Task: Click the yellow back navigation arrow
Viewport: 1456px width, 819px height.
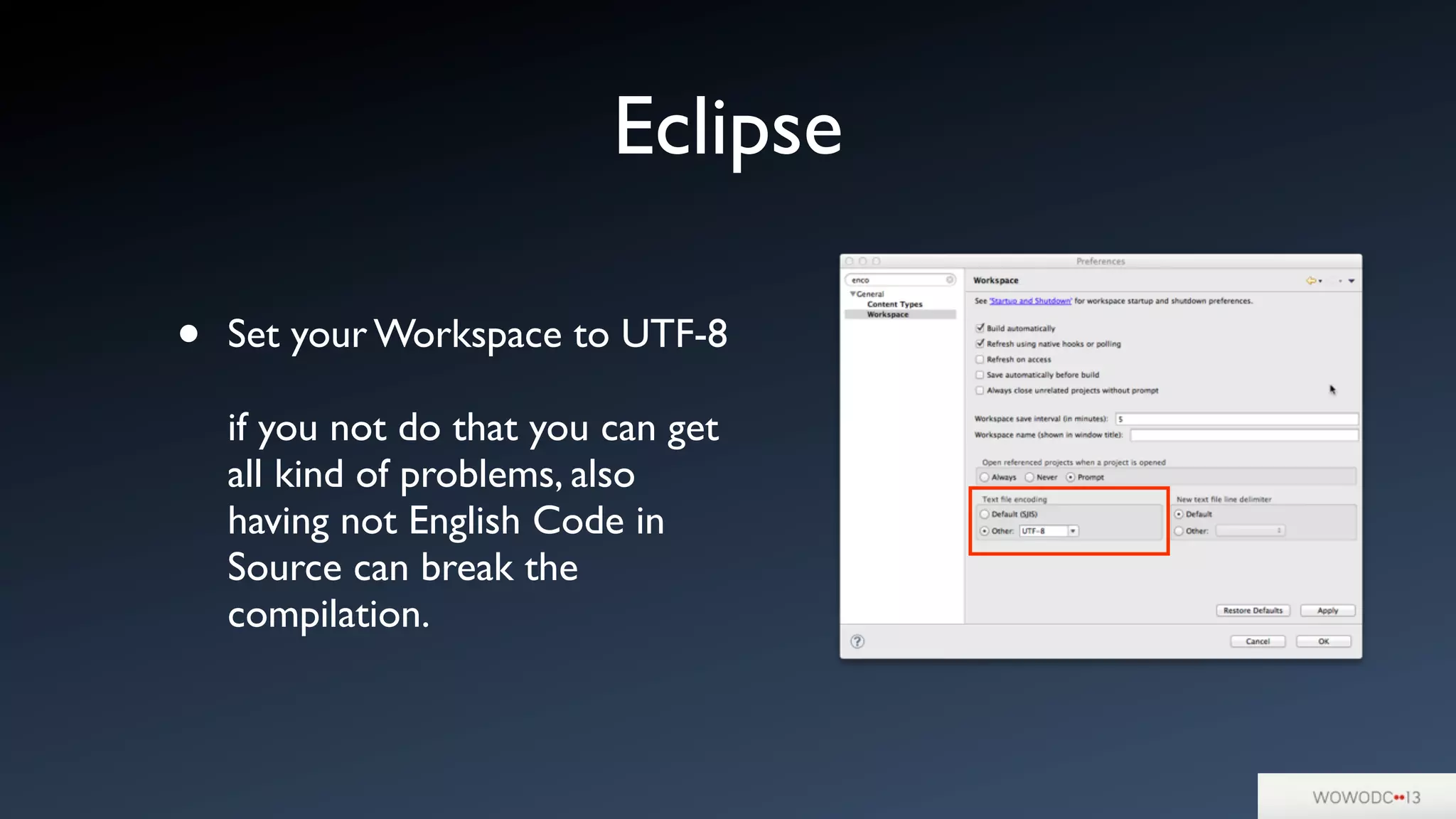Action: coord(1311,281)
